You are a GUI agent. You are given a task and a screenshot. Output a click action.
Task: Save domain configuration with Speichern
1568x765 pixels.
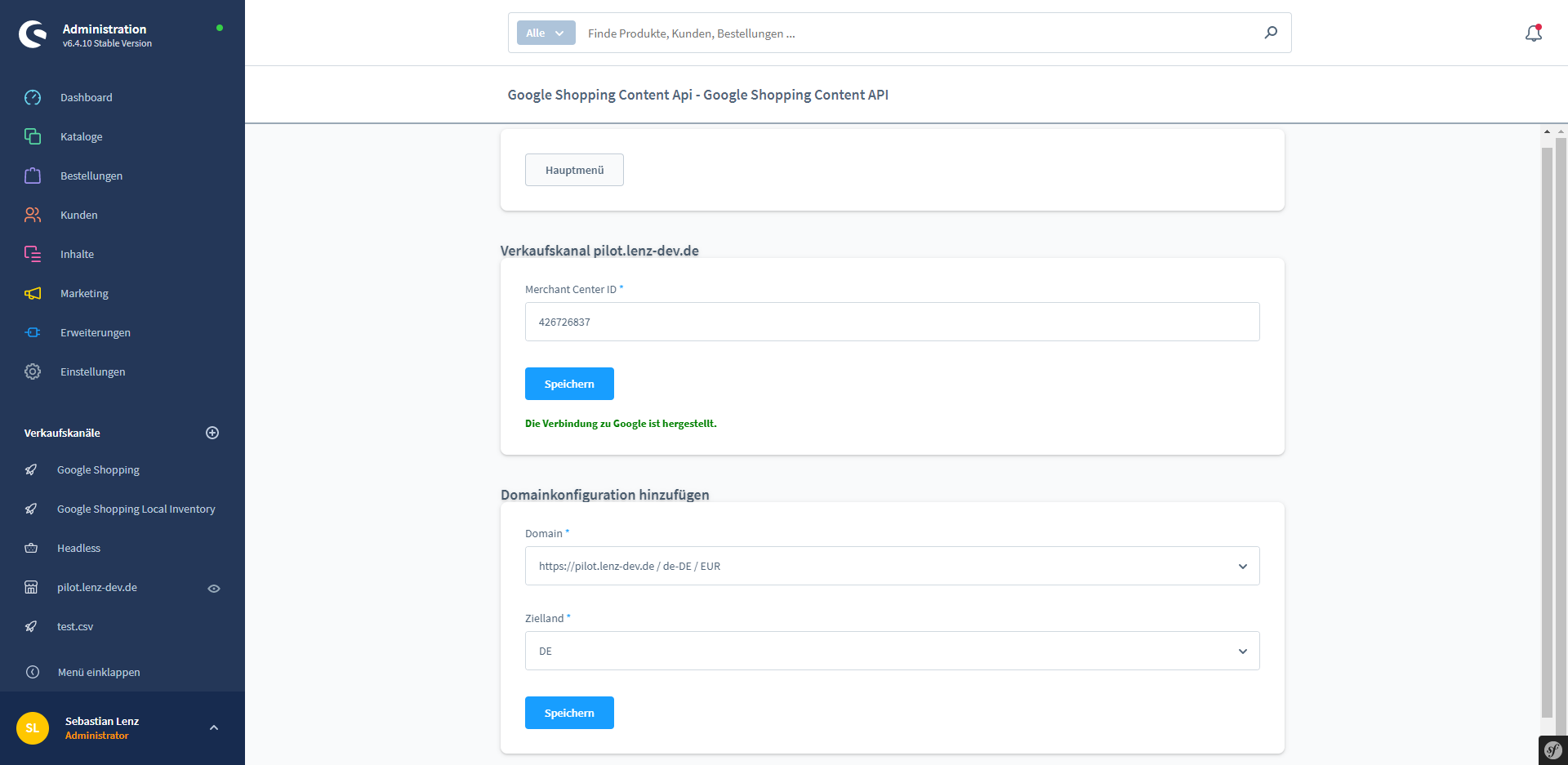[x=569, y=713]
